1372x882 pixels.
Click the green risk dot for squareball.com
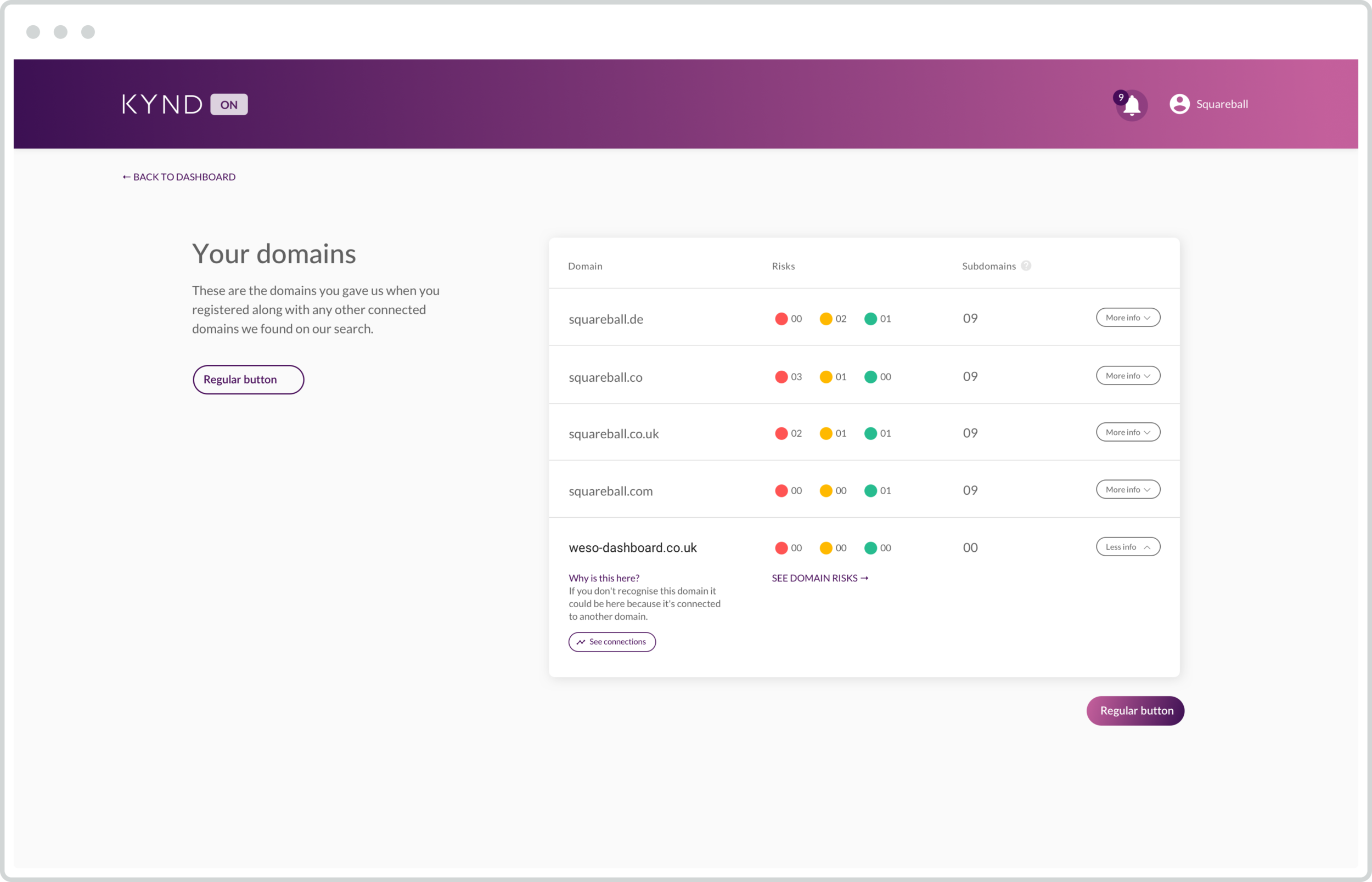(871, 491)
